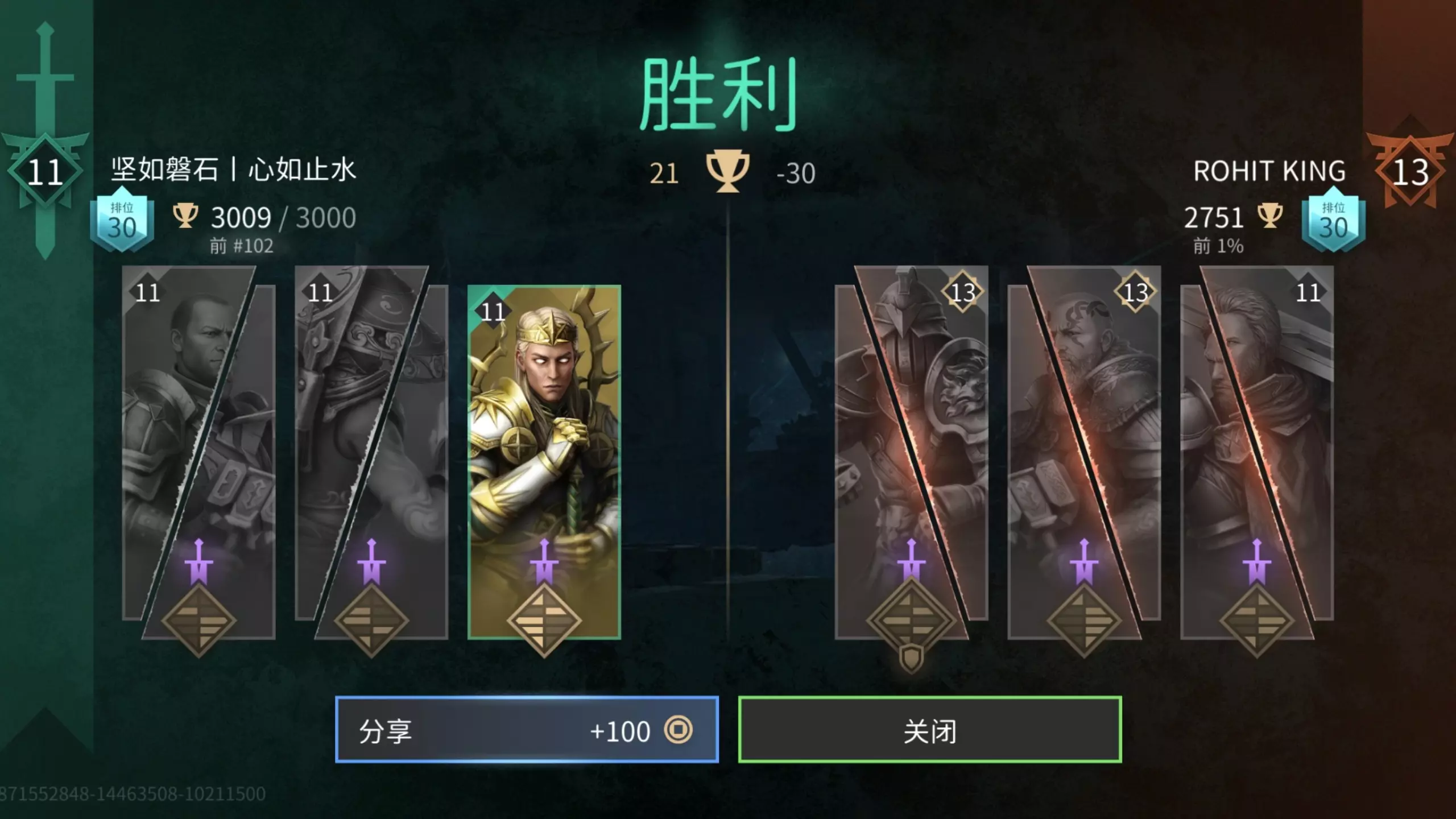Click the center gold trophy icon

727,171
